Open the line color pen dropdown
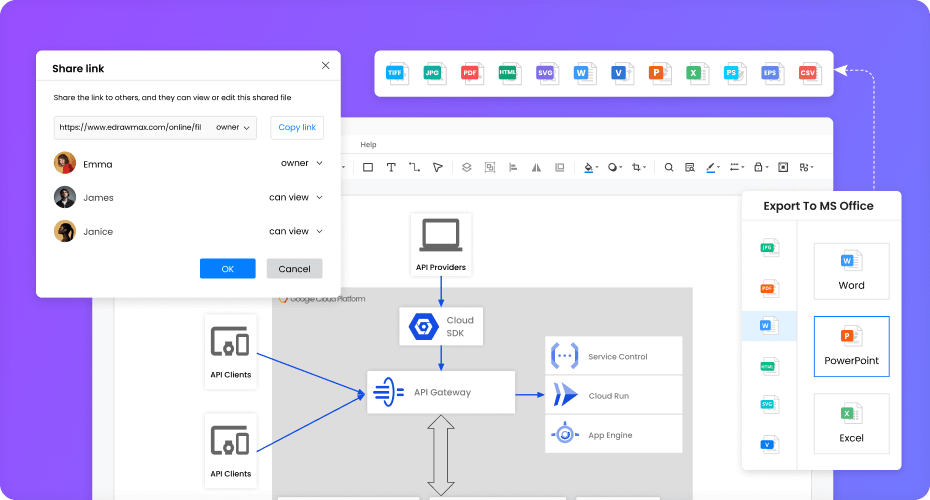Viewport: 930px width, 500px height. coord(713,167)
